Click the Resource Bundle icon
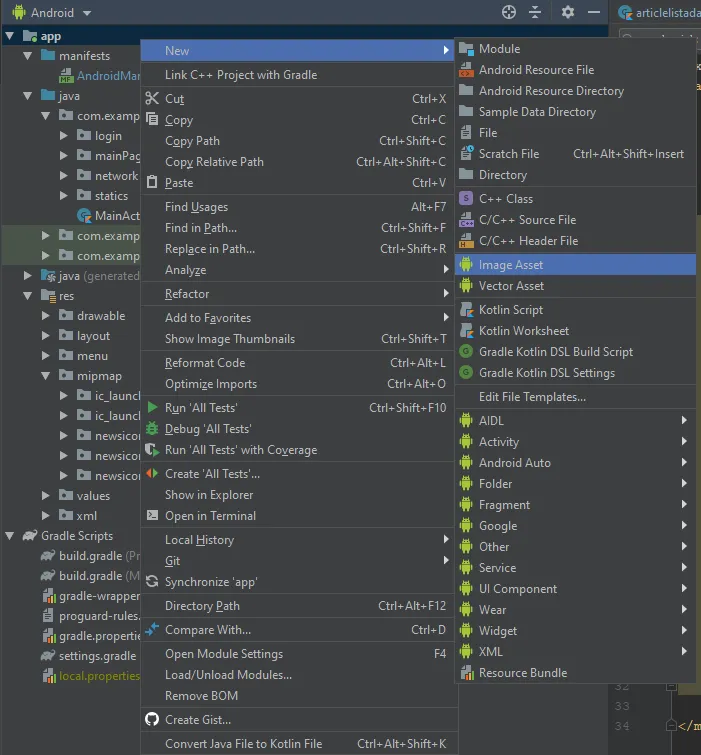 tap(467, 673)
